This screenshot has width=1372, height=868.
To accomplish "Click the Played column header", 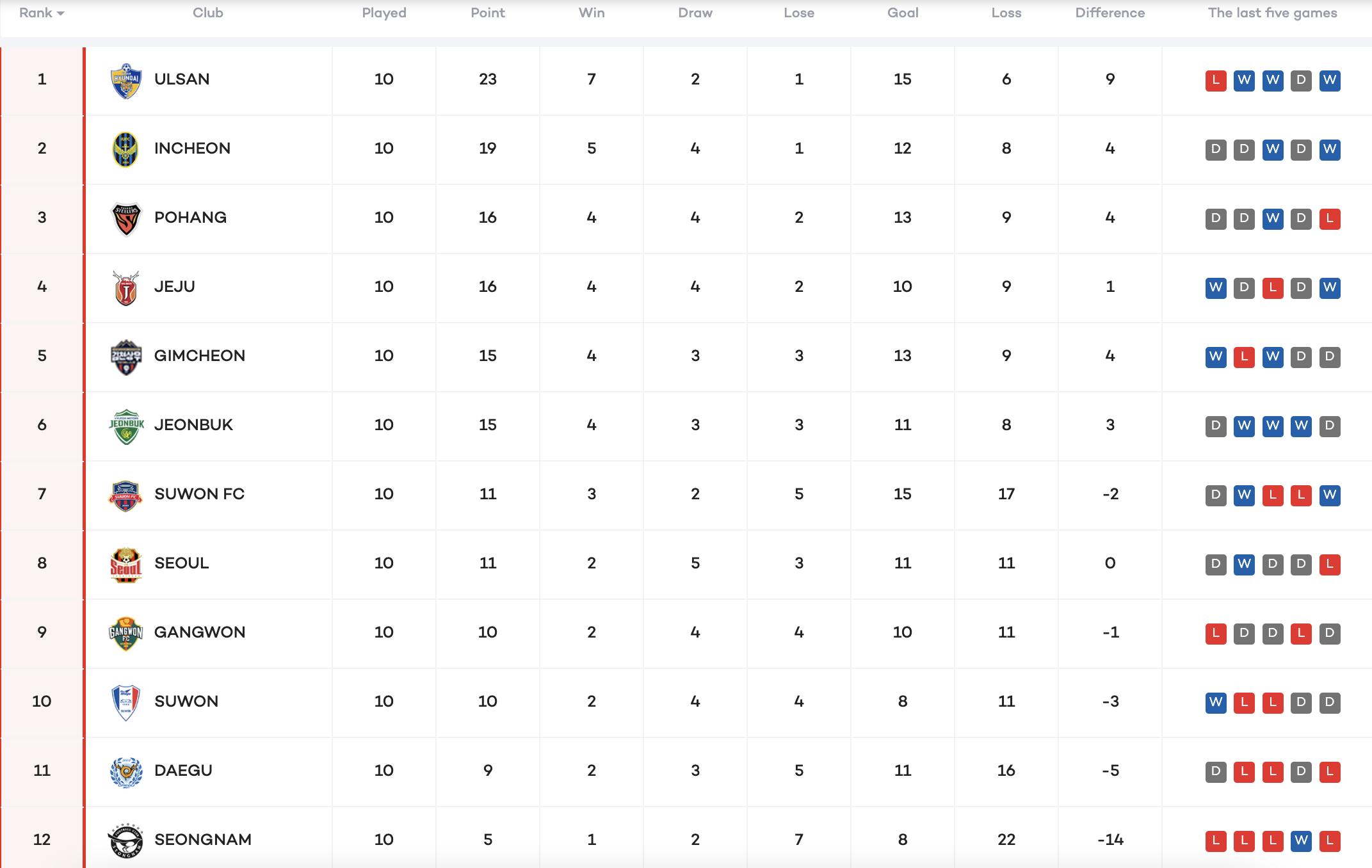I will (384, 13).
